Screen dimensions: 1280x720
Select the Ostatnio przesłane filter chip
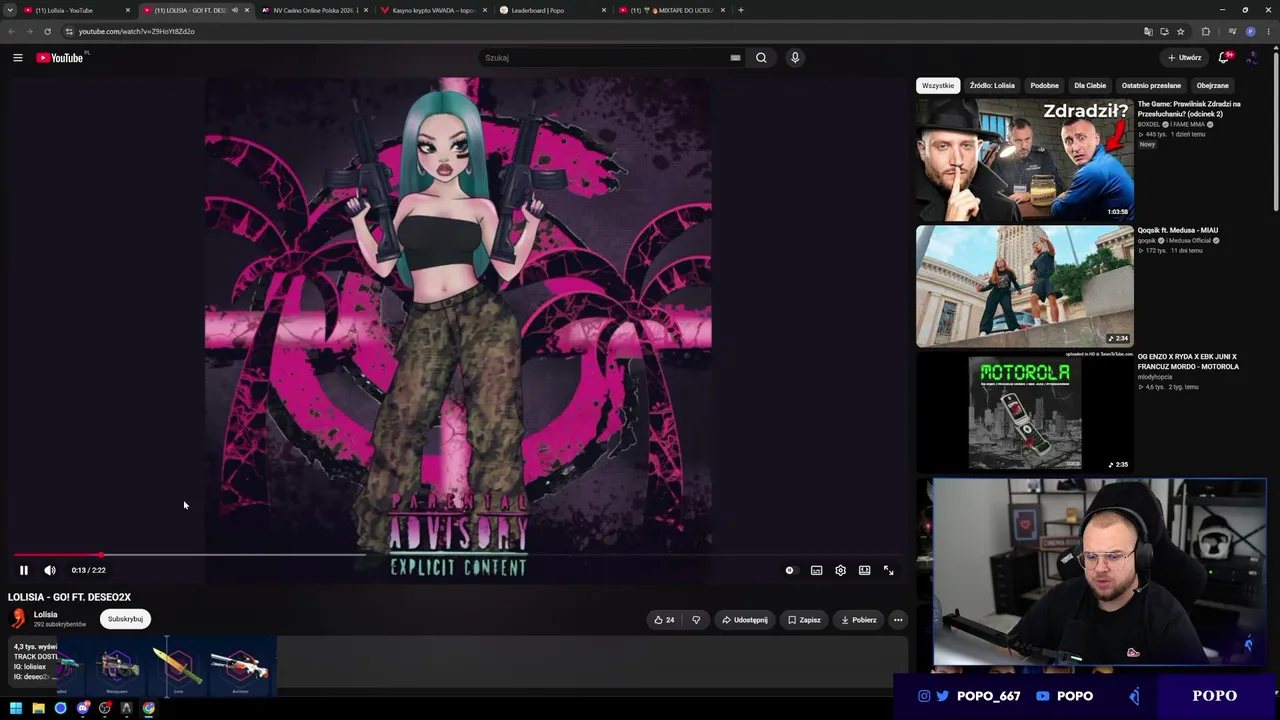click(x=1151, y=86)
